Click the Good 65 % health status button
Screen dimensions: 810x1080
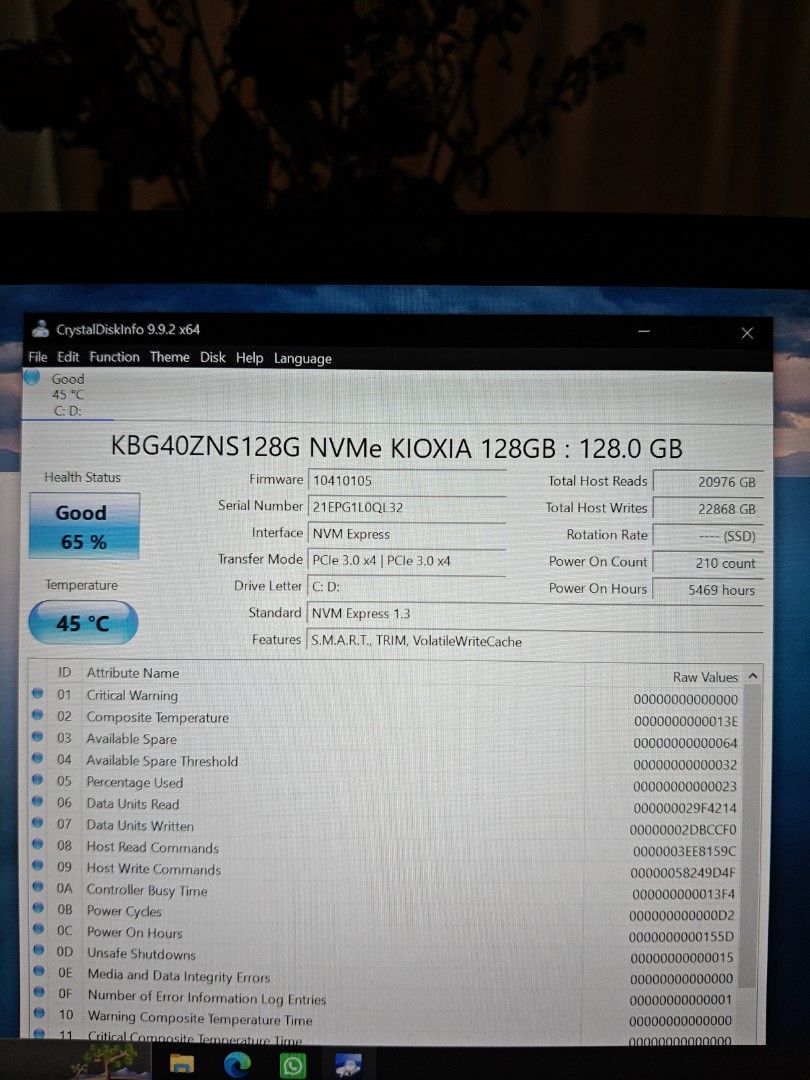coord(84,526)
